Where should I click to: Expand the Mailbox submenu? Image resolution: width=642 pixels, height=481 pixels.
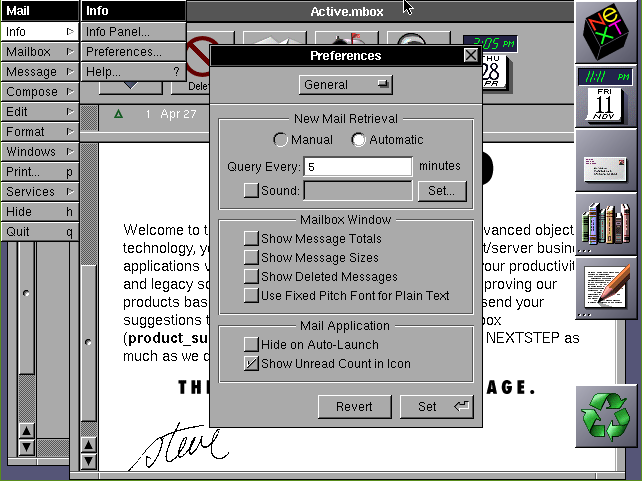(40, 52)
